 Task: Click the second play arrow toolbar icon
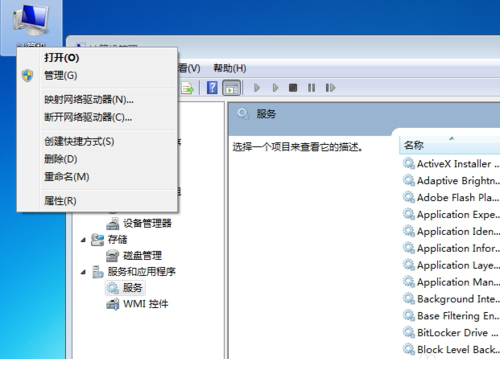275,88
